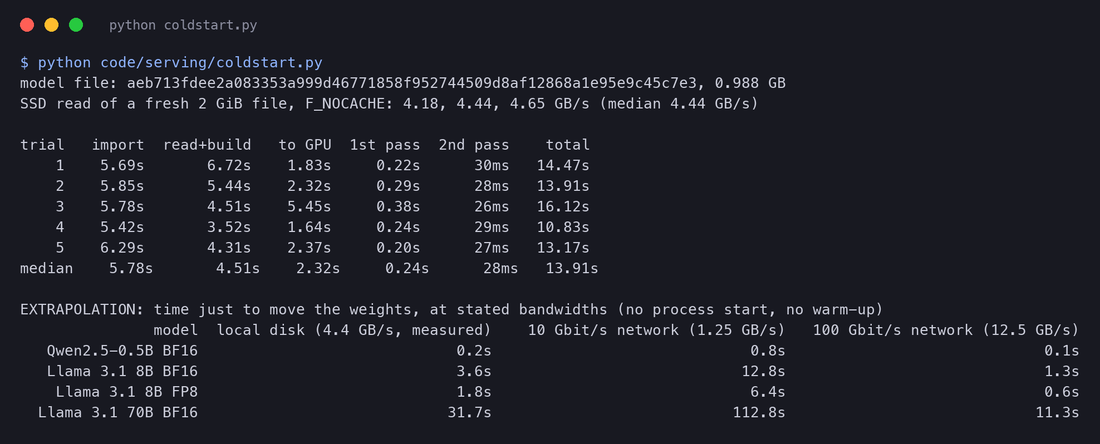The image size is (1100, 444).
Task: Click '100 Gbit/s network (12.5 GB/s)' header
Action: tap(945, 330)
